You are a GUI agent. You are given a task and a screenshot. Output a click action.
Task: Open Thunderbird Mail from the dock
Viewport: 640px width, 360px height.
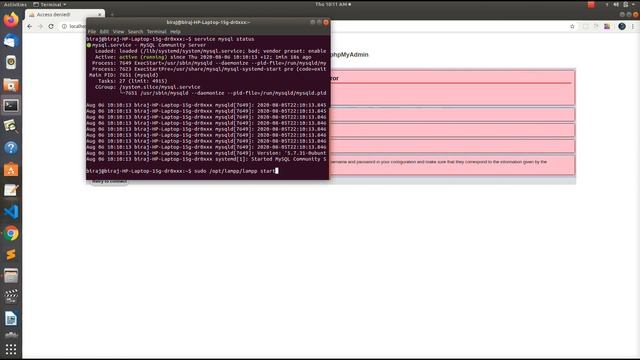pos(11,41)
